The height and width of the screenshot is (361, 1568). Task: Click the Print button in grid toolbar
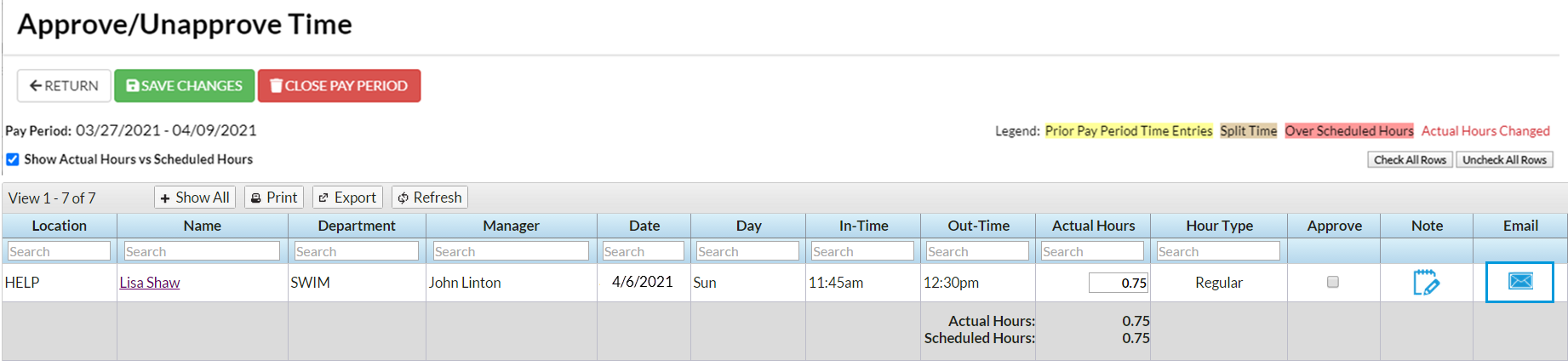point(274,198)
